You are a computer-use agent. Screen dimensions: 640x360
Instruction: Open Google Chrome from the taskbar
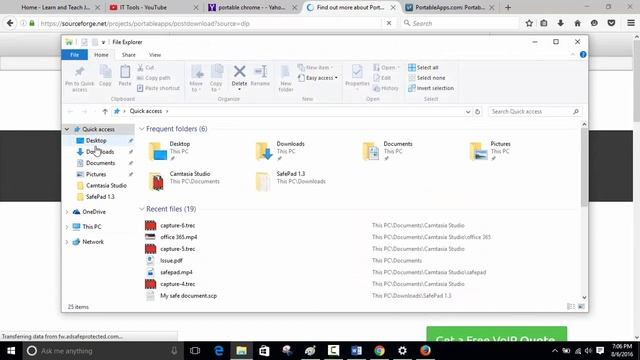pos(379,351)
